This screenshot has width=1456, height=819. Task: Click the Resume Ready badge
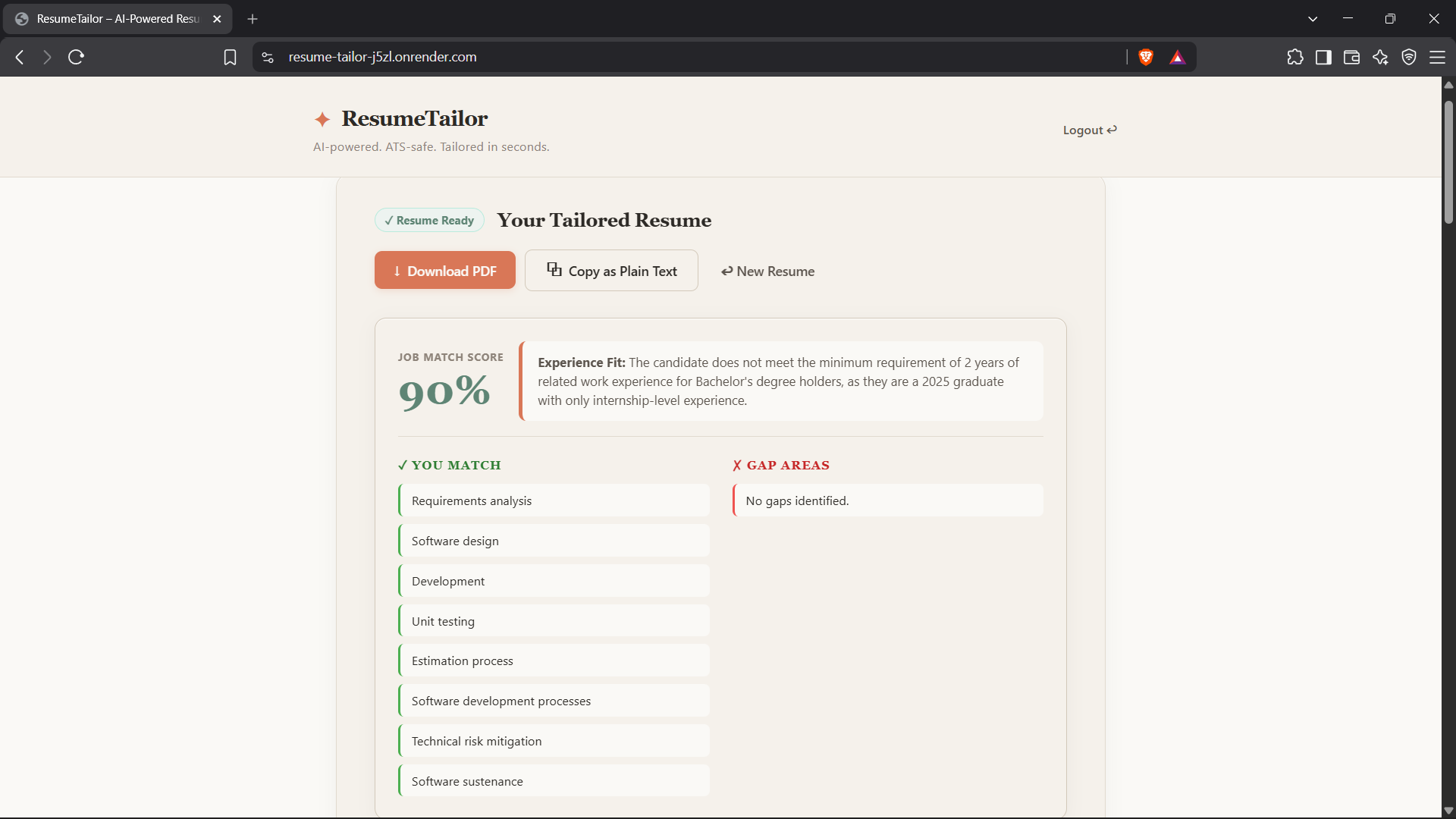[x=429, y=221]
